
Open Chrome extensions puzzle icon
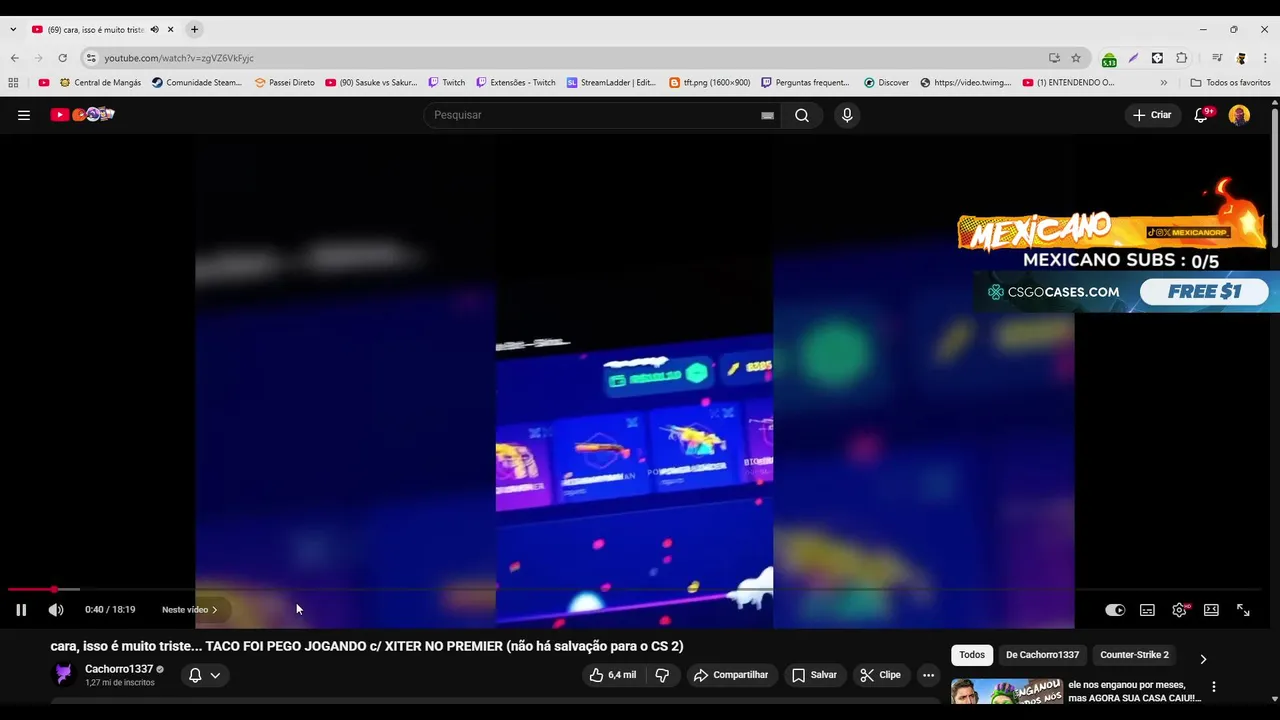[1182, 58]
